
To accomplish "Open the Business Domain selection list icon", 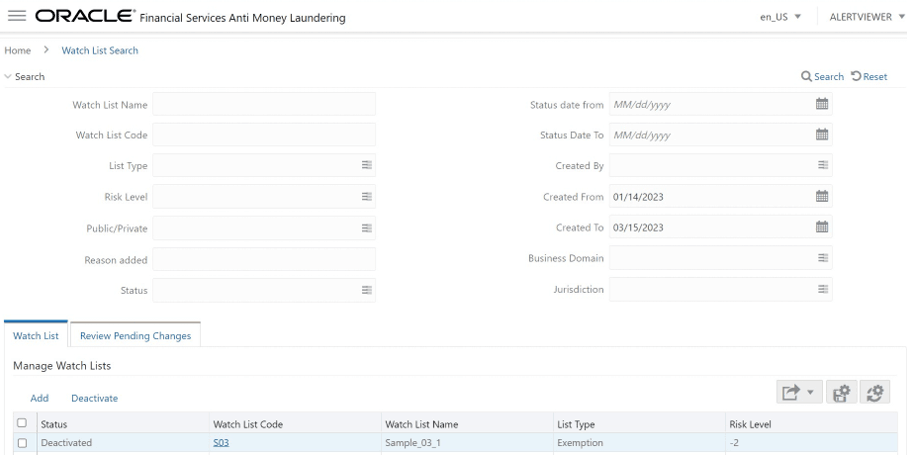I will pos(823,258).
